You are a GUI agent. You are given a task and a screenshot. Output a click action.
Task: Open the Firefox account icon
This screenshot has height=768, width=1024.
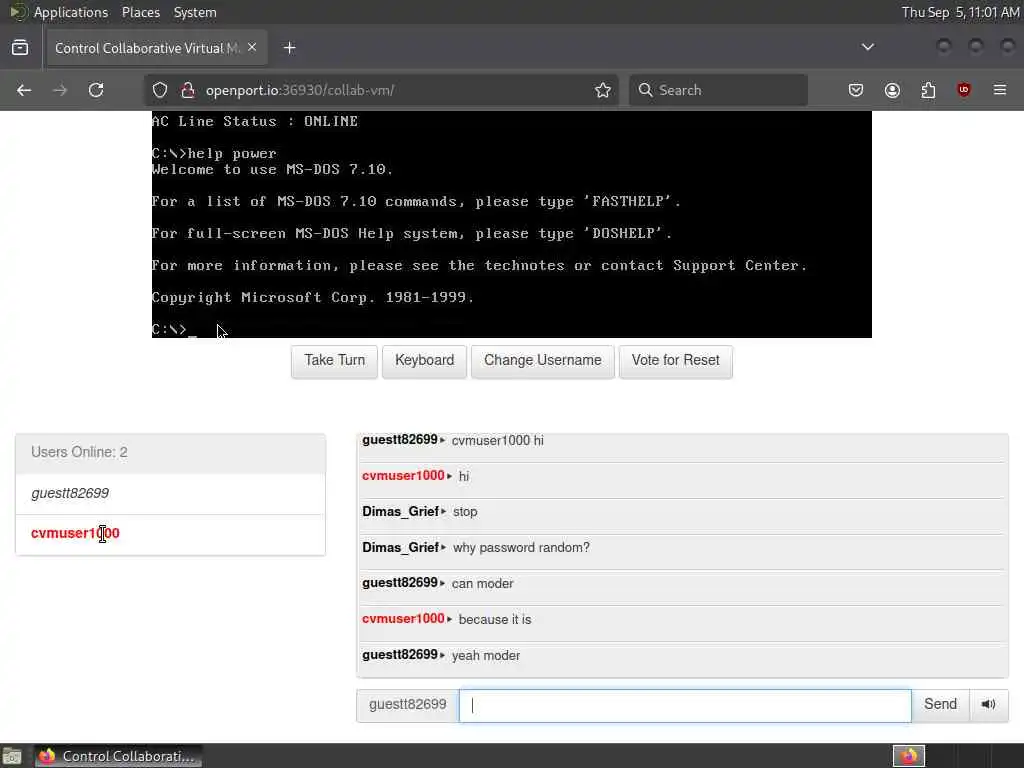pyautogui.click(x=892, y=90)
